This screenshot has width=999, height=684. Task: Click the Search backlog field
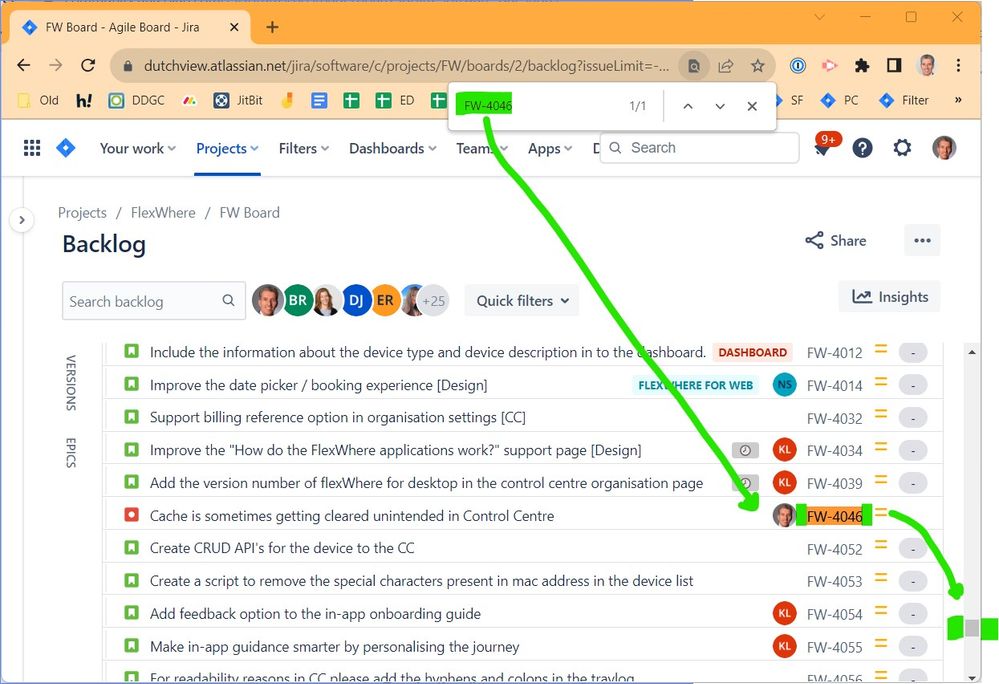[x=154, y=301]
